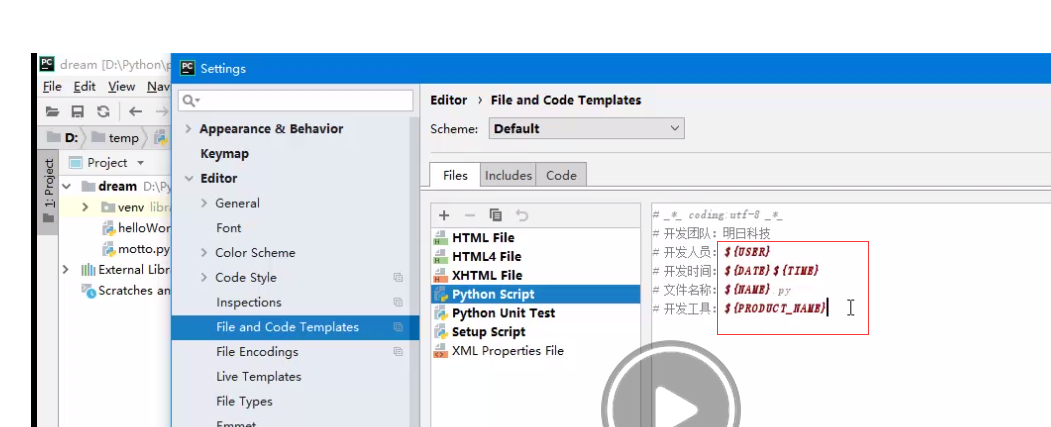Click the remove template minus icon
Image resolution: width=1051 pixels, height=427 pixels.
[x=469, y=215]
